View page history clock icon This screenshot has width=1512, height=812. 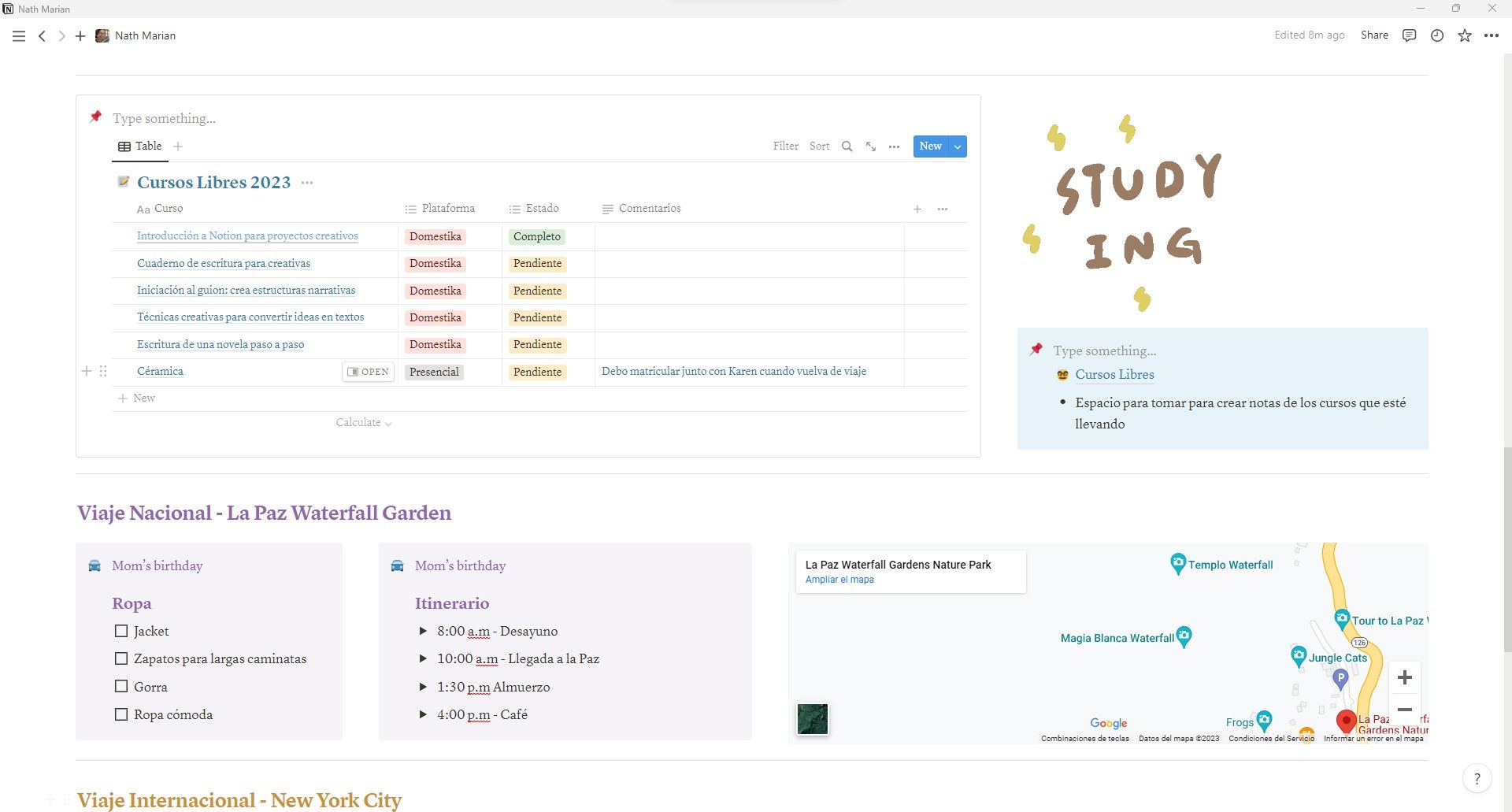1437,35
